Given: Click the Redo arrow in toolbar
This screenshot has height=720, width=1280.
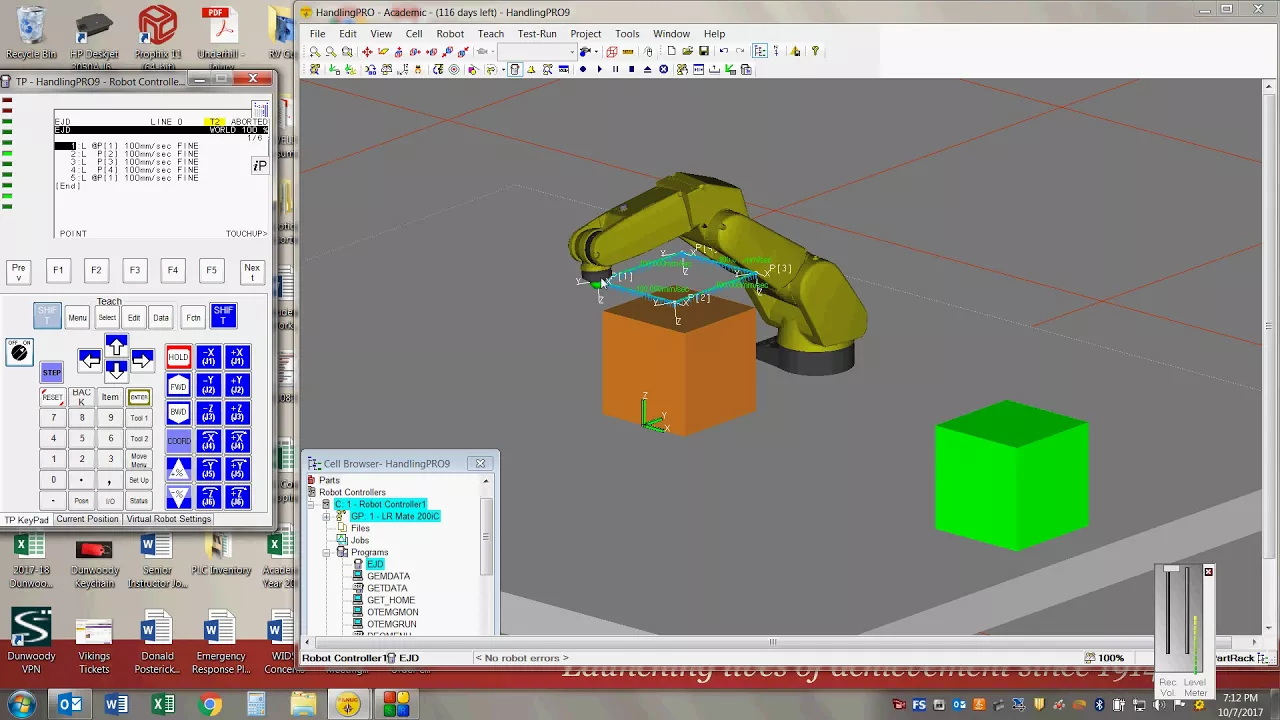Looking at the screenshot, I should (740, 51).
